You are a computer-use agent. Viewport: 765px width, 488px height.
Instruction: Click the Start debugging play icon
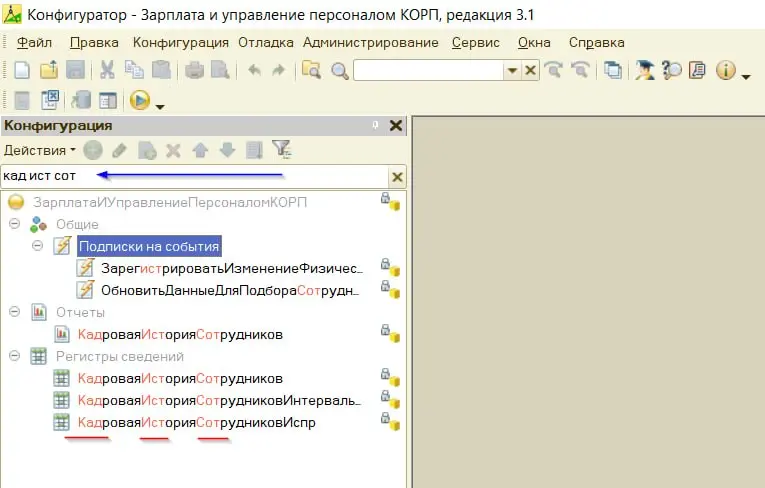140,100
